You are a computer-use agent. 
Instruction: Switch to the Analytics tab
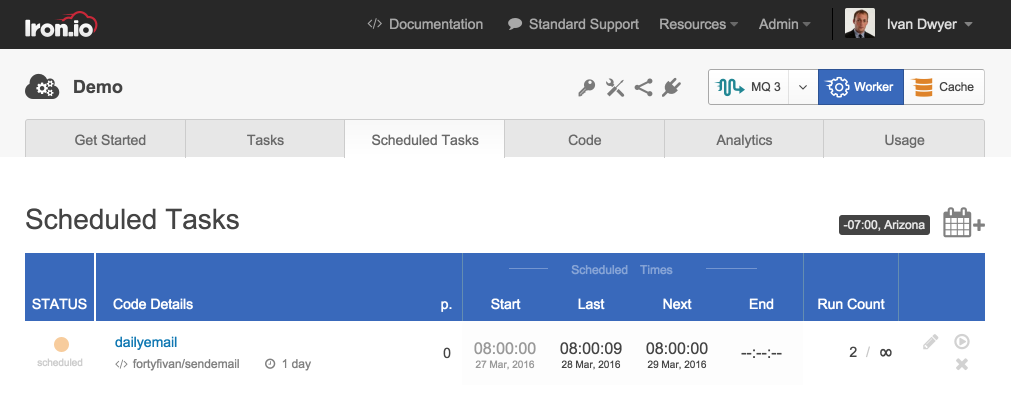click(744, 140)
